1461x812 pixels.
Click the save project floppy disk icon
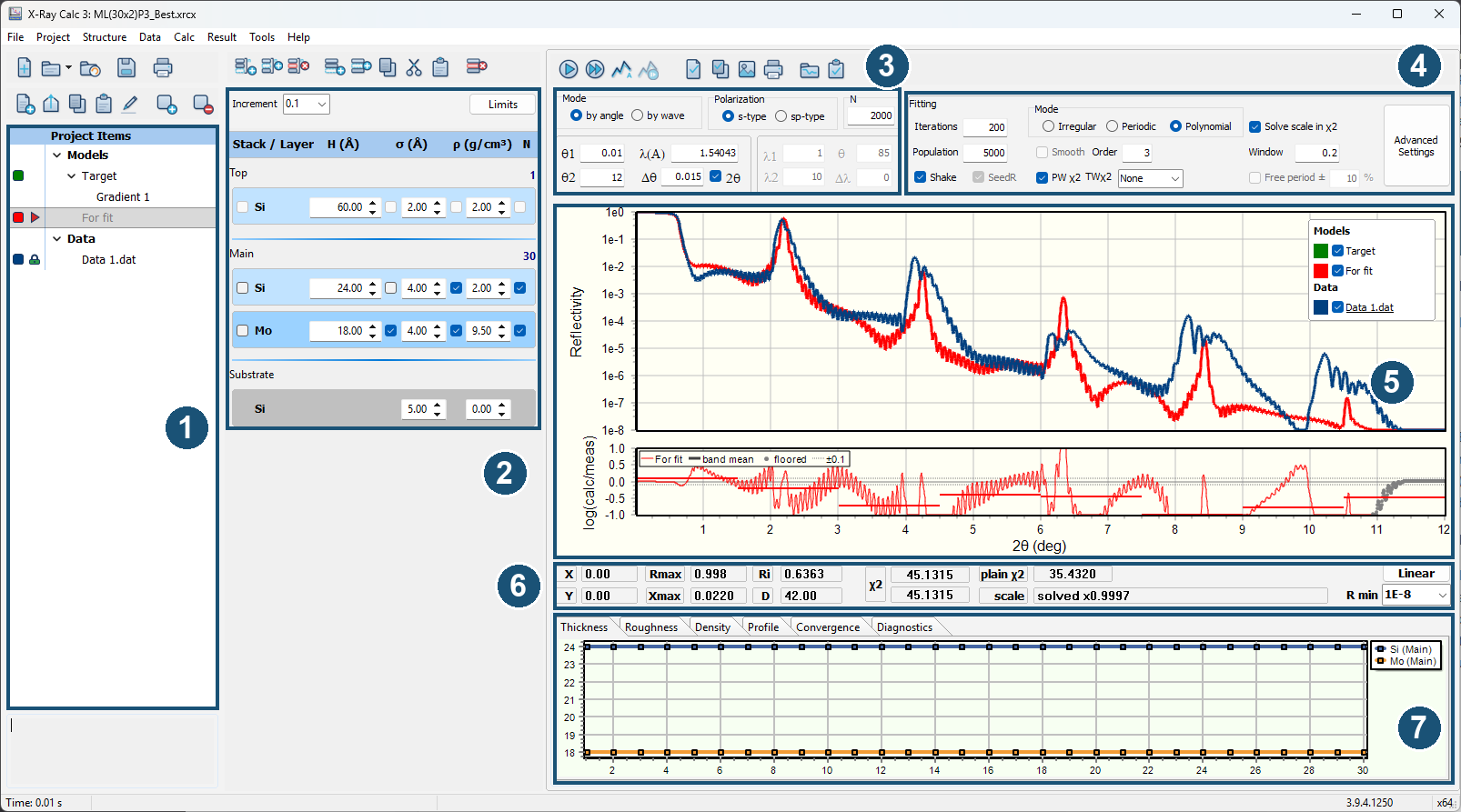click(126, 67)
